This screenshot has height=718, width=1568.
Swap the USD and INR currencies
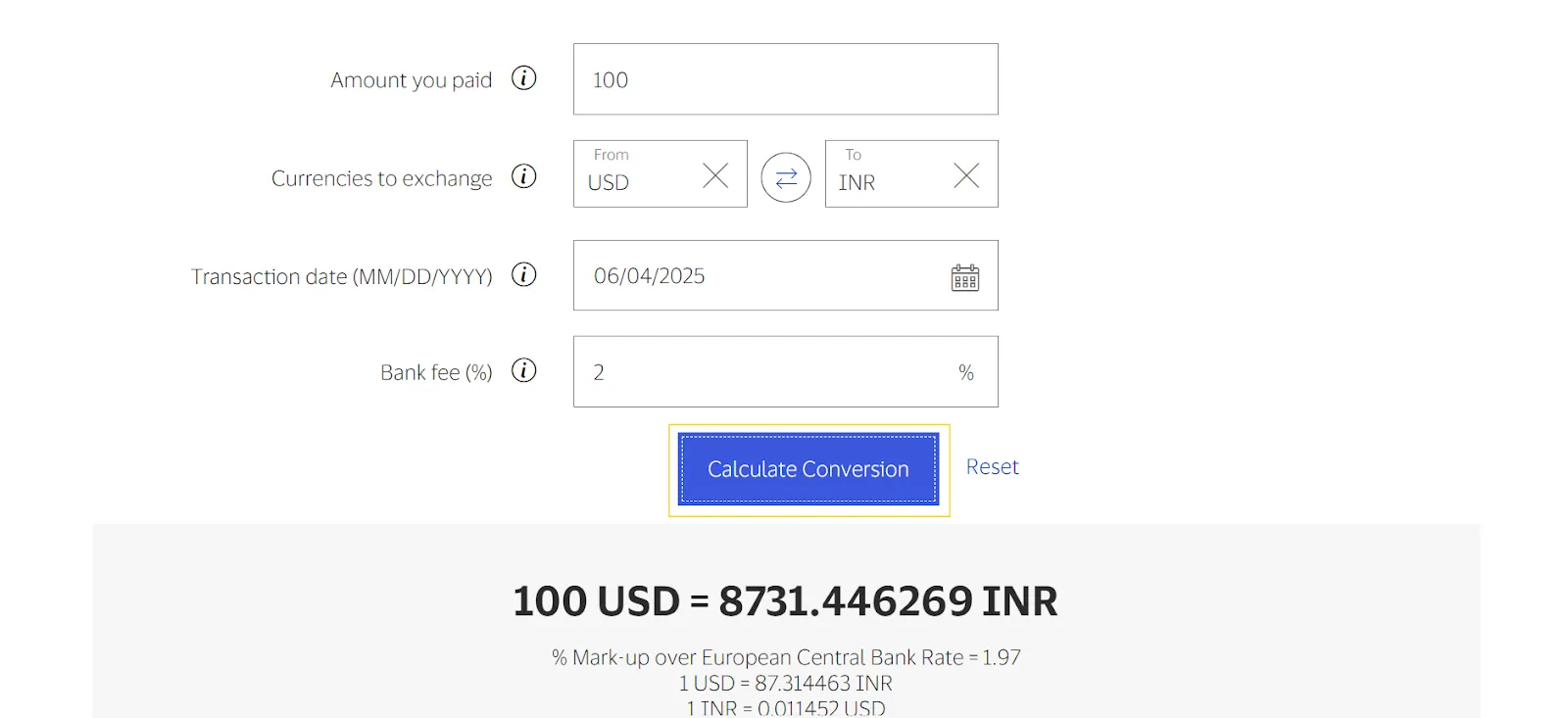[x=785, y=175]
